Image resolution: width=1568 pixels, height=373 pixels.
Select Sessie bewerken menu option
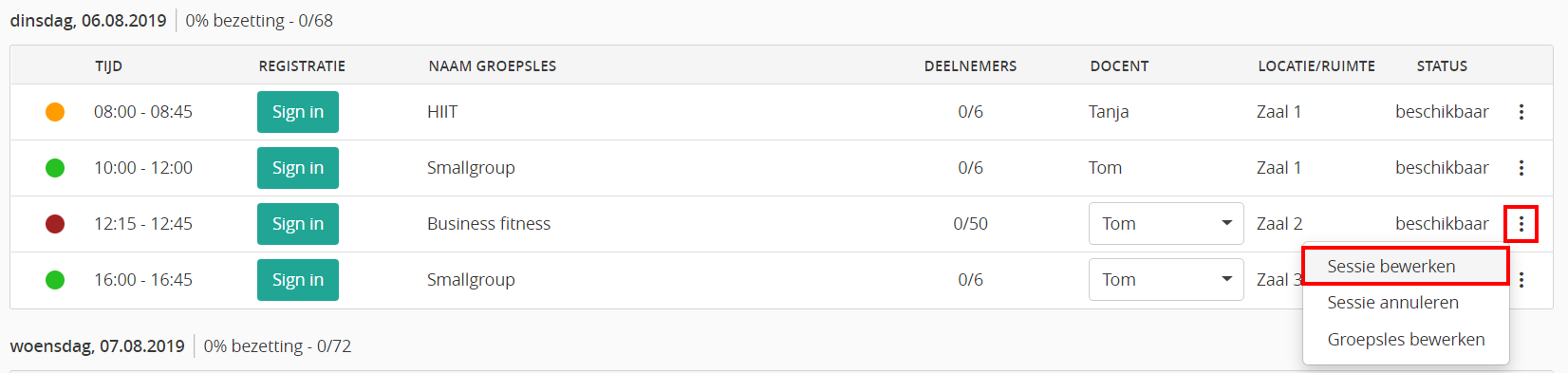click(x=1406, y=266)
